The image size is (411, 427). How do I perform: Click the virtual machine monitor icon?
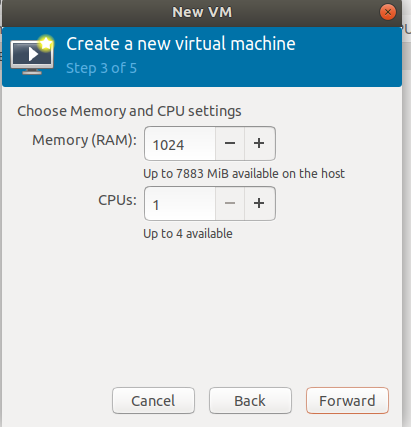[32, 55]
